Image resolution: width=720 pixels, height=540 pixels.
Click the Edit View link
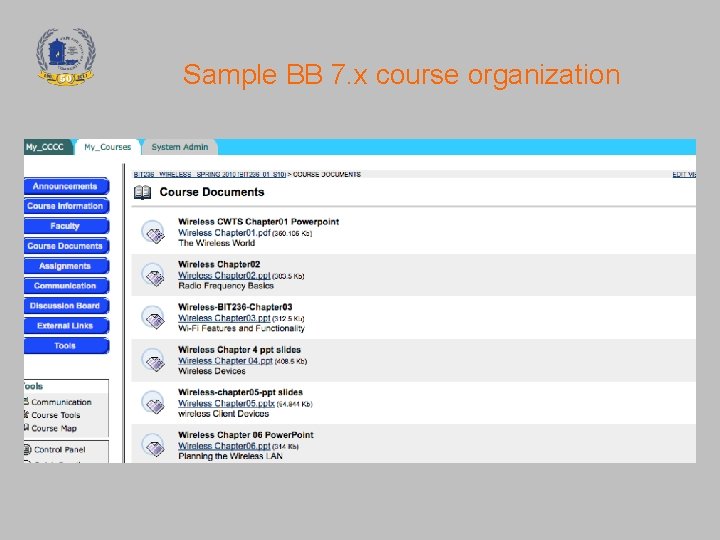coord(684,174)
